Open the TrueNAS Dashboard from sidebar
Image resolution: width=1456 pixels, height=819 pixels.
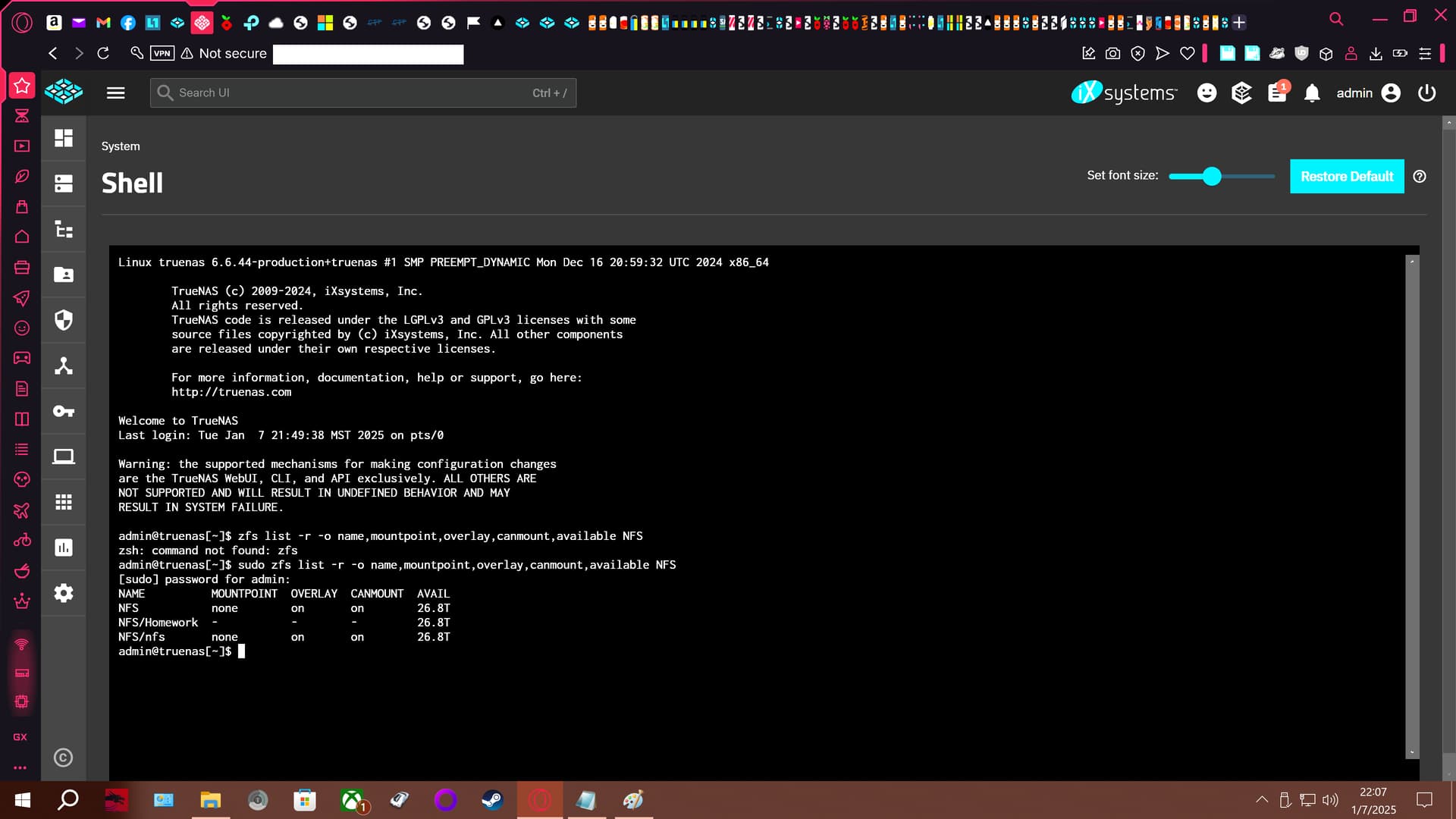coord(64,138)
